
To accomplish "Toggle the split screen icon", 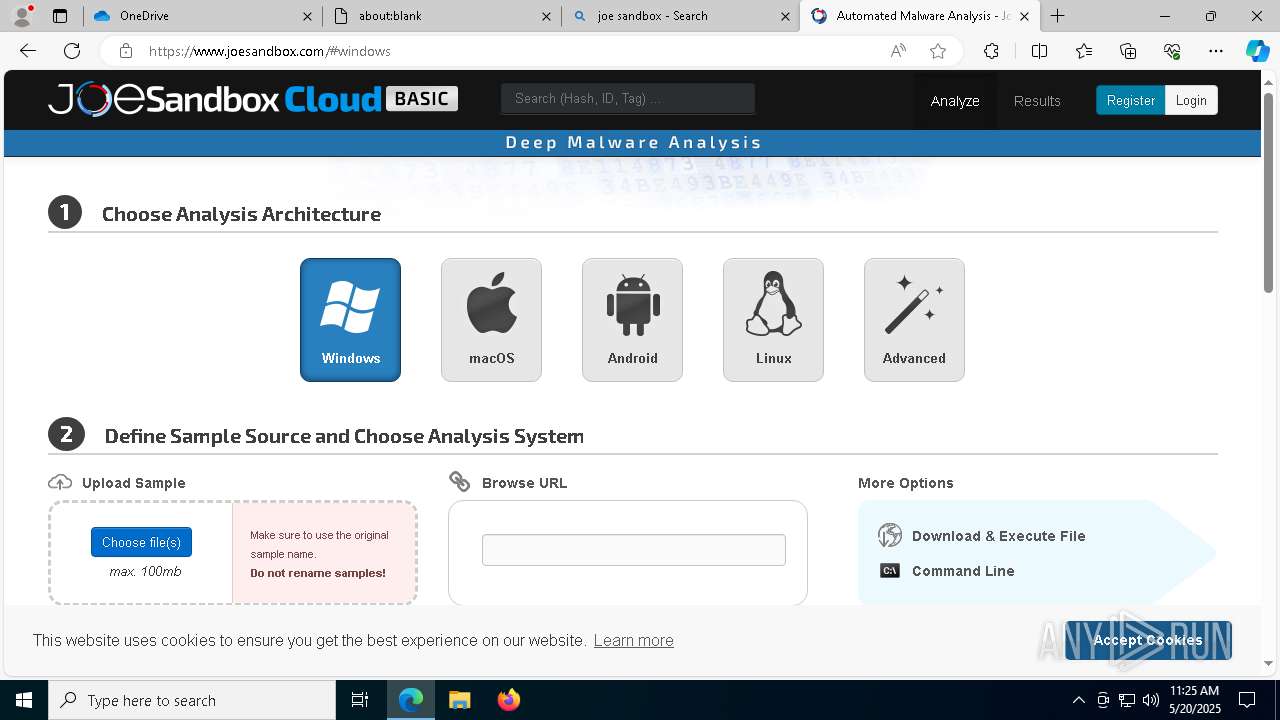I will point(1039,51).
